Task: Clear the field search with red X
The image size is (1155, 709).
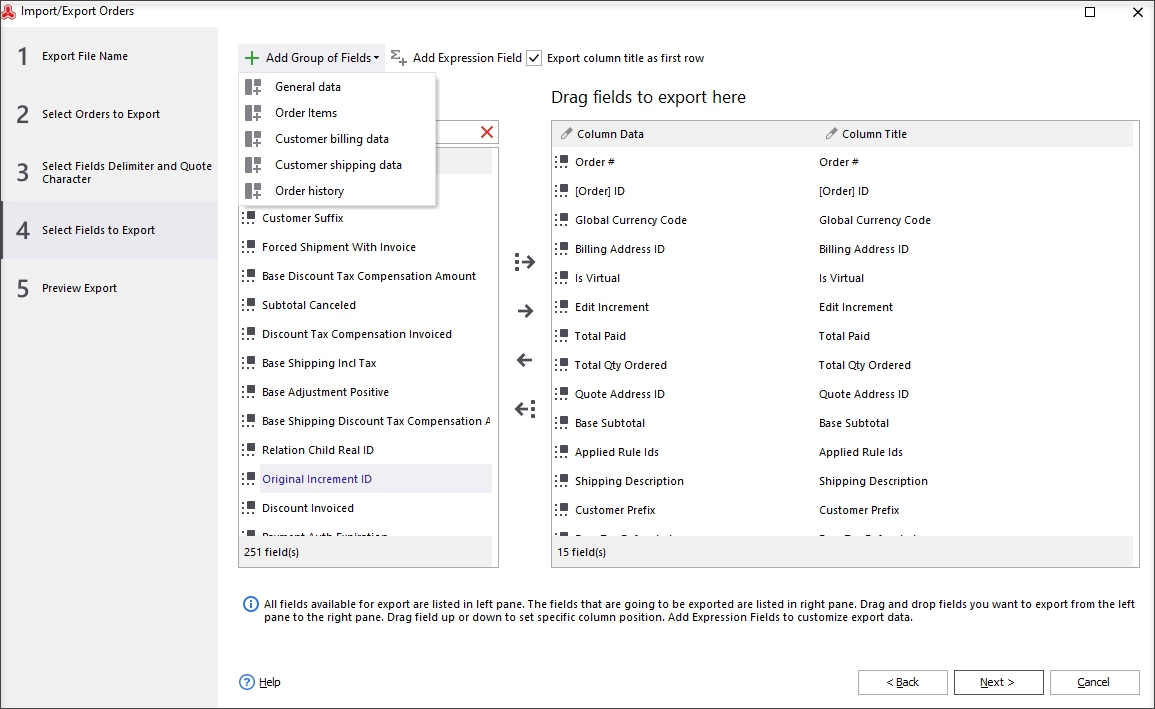Action: click(x=487, y=132)
